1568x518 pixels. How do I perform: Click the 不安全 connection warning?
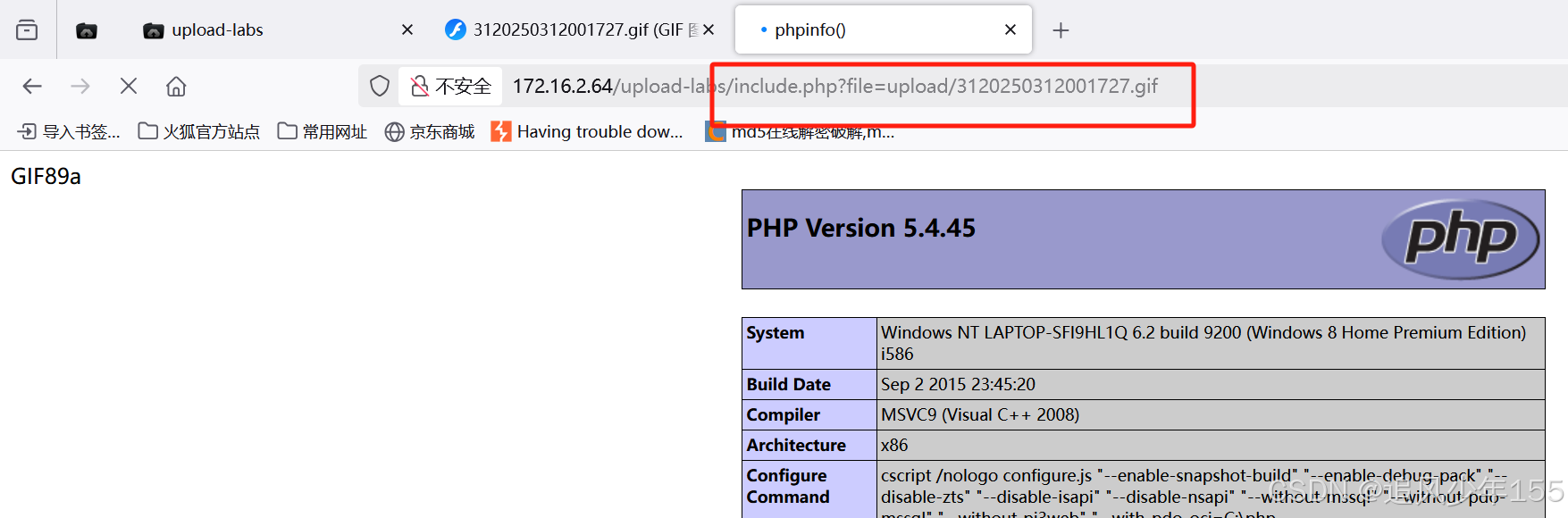[x=451, y=87]
